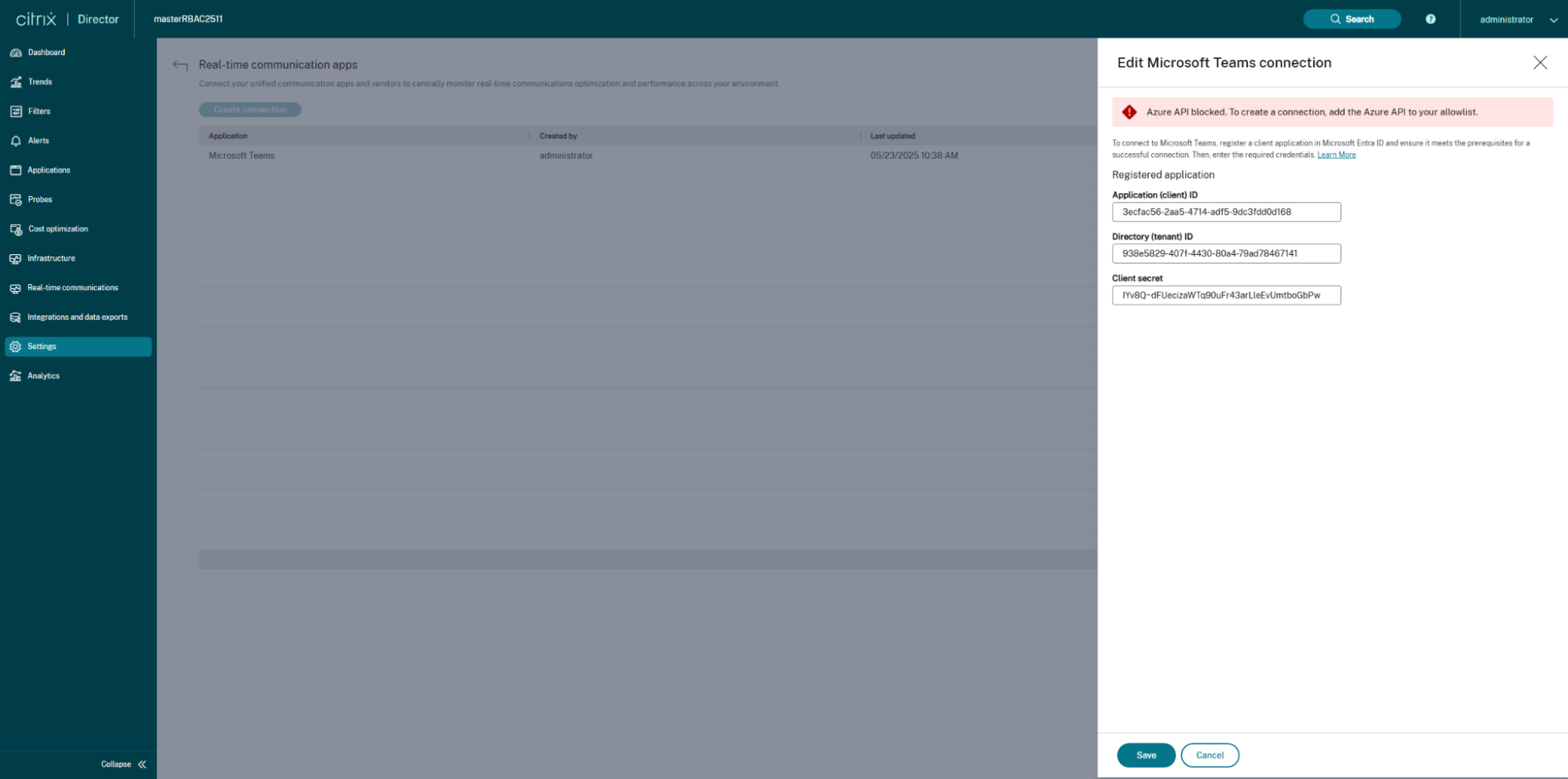The height and width of the screenshot is (779, 1568).
Task: Open the Analytics section
Action: [44, 375]
